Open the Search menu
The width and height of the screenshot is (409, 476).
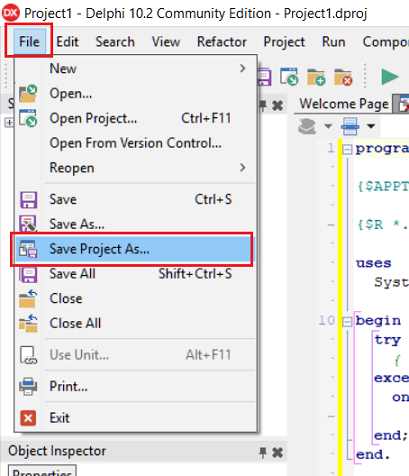(115, 42)
